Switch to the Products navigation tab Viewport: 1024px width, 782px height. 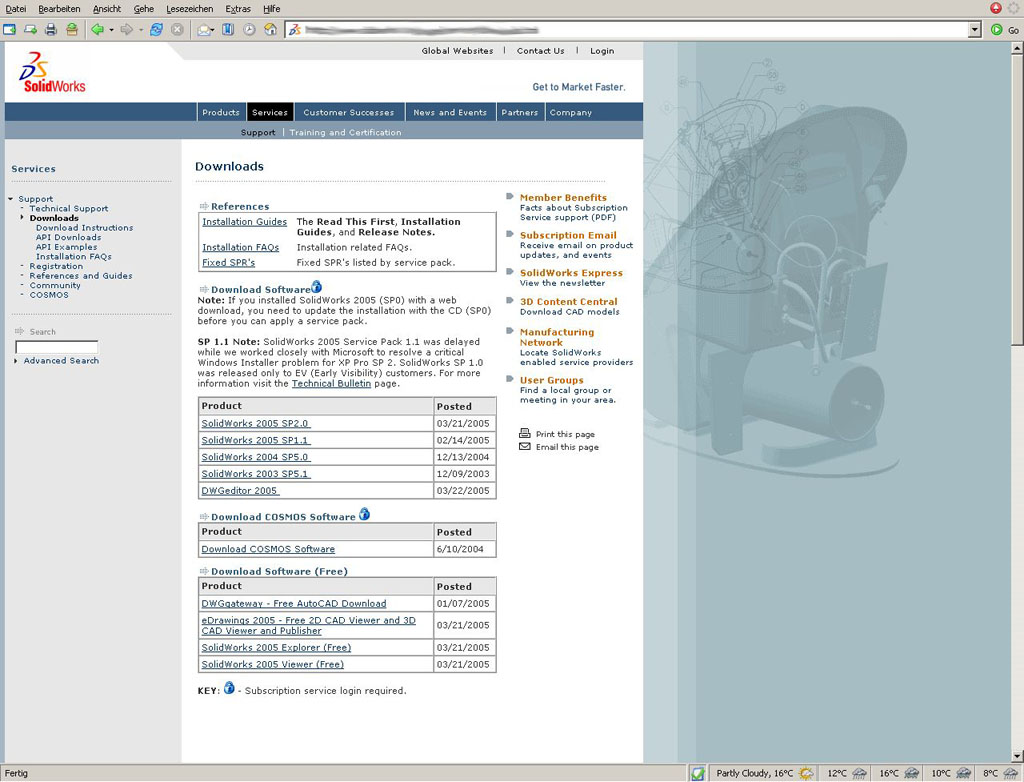221,112
